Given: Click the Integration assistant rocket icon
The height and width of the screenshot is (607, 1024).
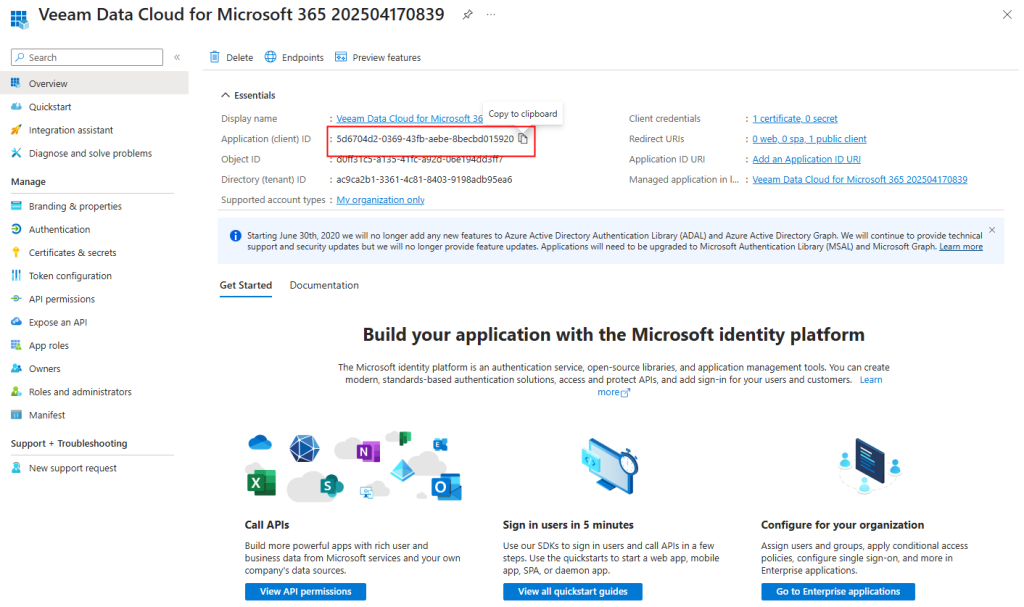Looking at the screenshot, I should [16, 130].
